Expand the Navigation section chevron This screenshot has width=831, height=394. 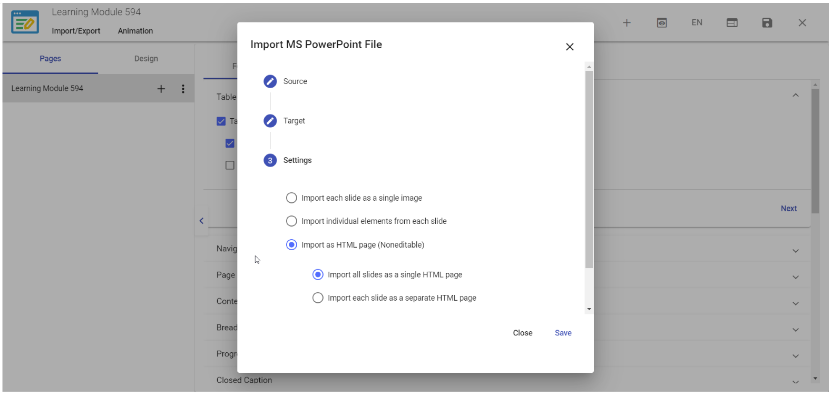coord(795,251)
